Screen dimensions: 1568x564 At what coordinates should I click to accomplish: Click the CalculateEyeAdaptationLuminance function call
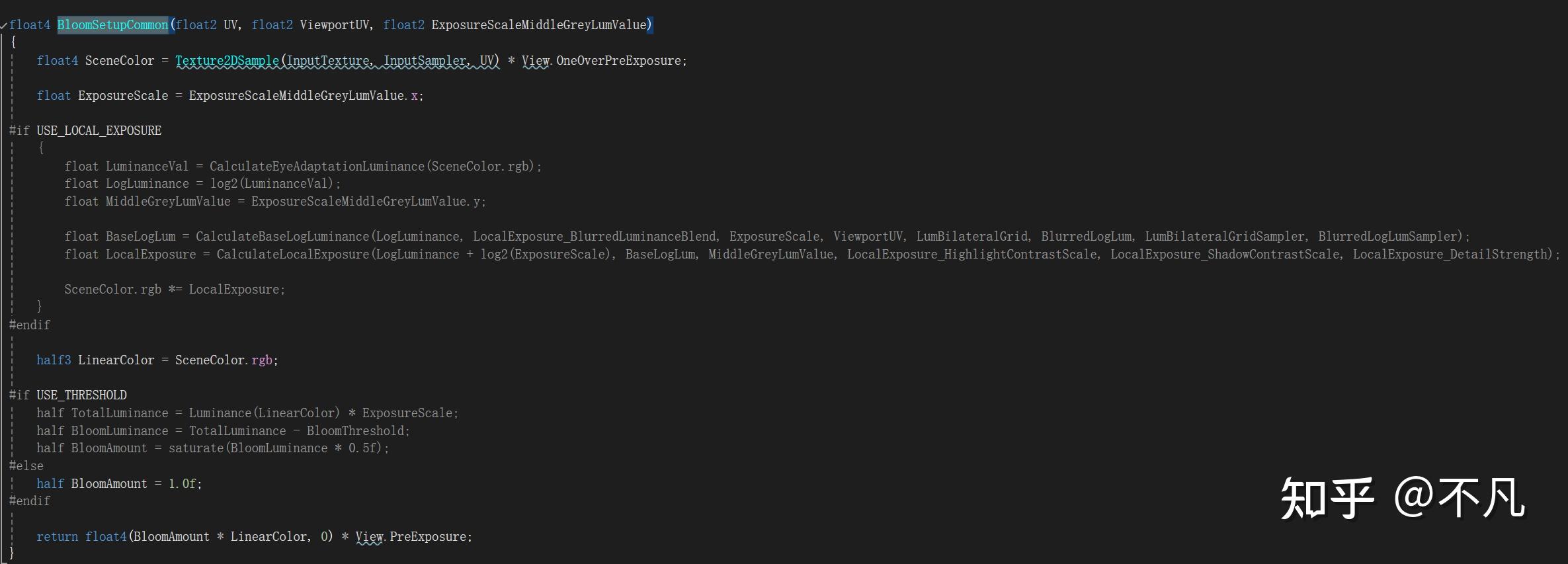point(317,167)
